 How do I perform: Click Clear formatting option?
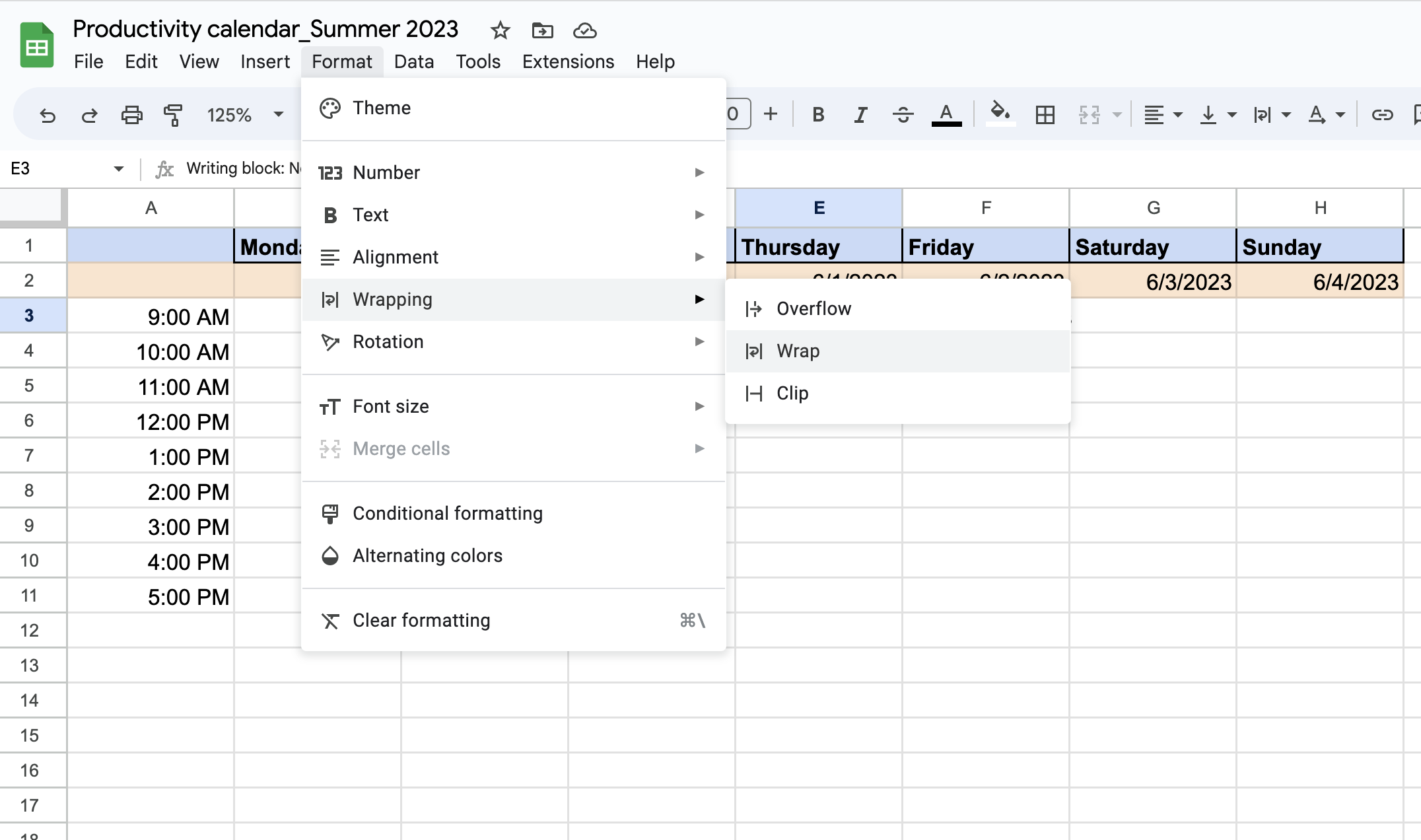[x=421, y=620]
